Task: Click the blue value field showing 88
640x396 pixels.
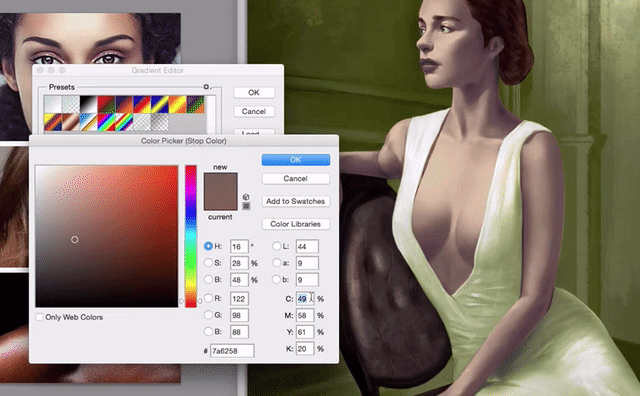Action: coord(239,332)
